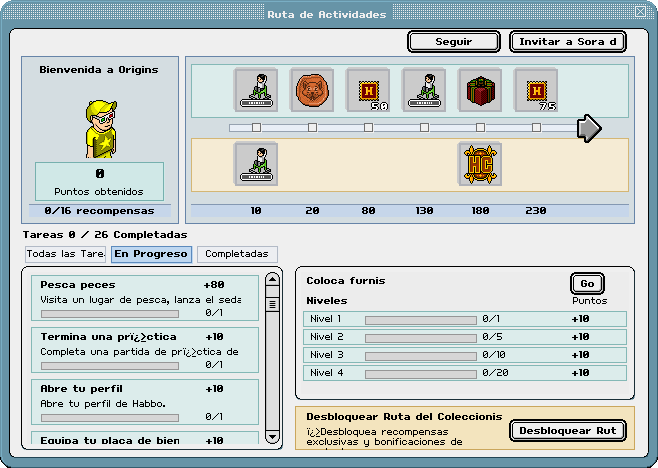Select the 50 credits reward icon
Screen dimensions: 658x468
click(x=368, y=90)
